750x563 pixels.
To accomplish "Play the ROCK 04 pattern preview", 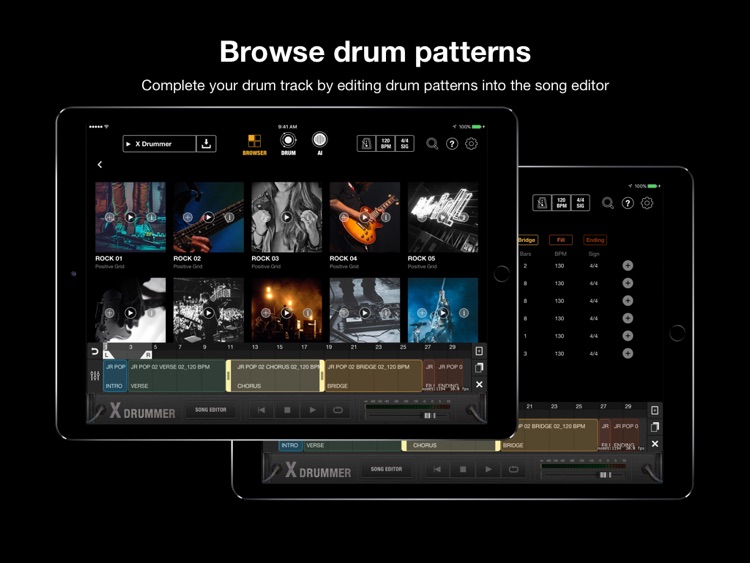I will coord(364,217).
